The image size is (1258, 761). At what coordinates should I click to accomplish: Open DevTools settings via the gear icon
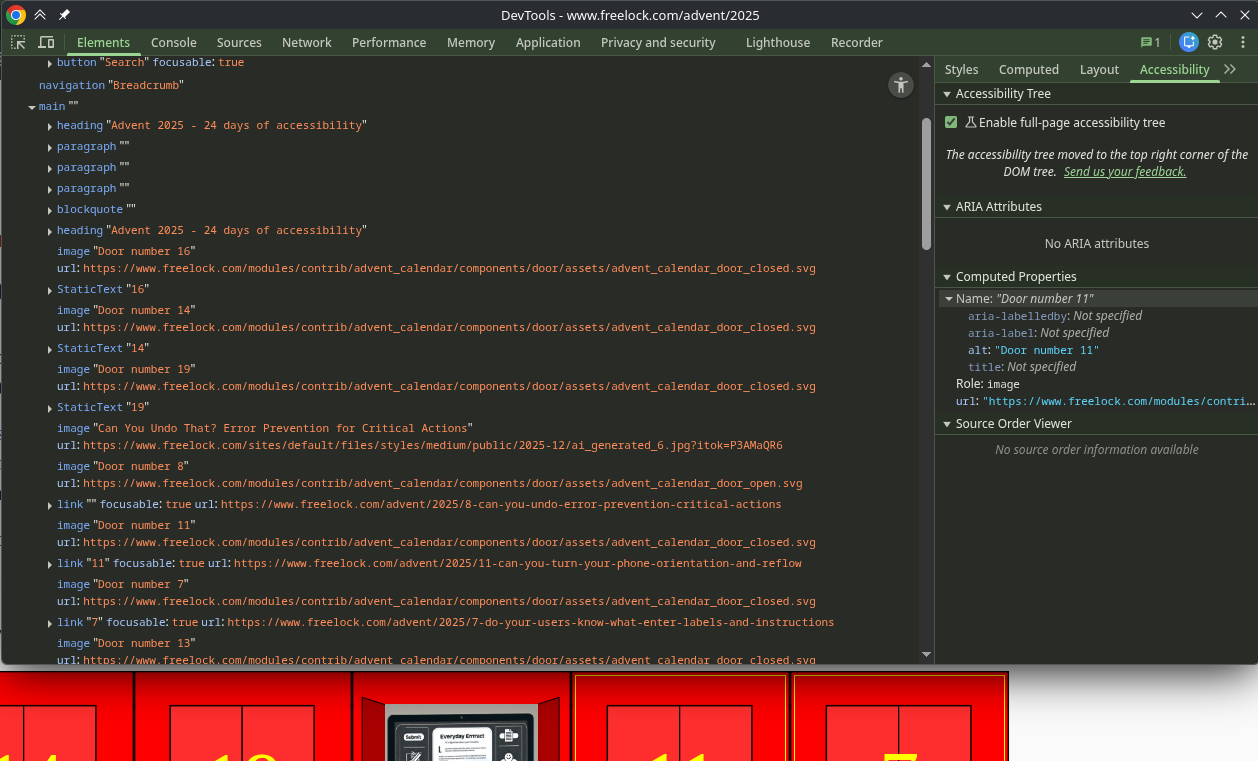click(x=1214, y=42)
